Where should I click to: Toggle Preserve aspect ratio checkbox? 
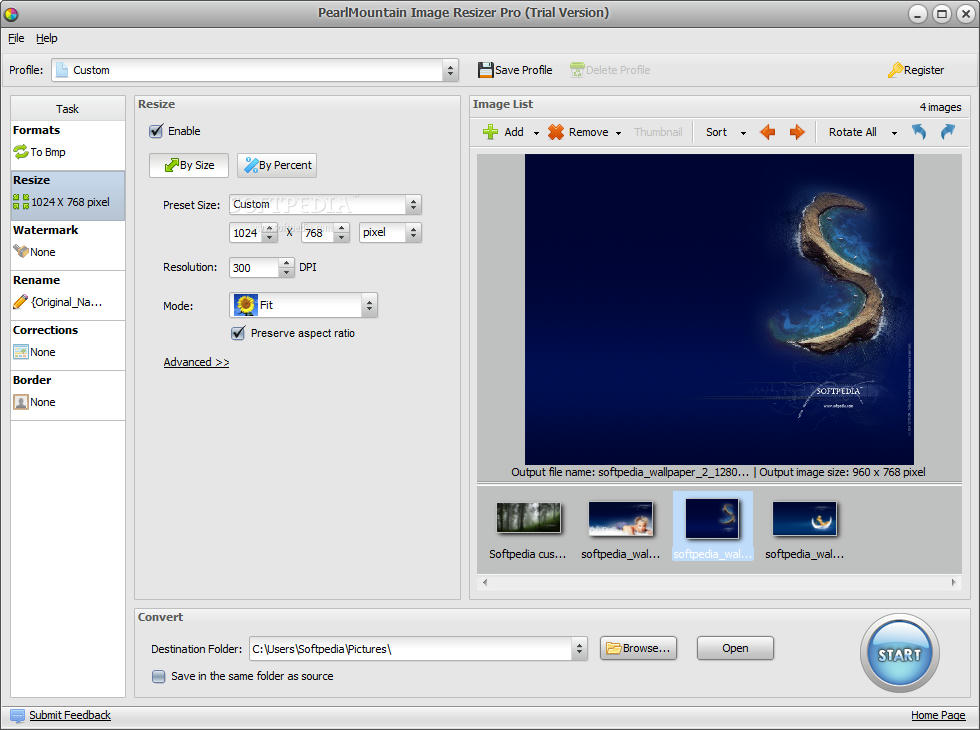tap(238, 333)
